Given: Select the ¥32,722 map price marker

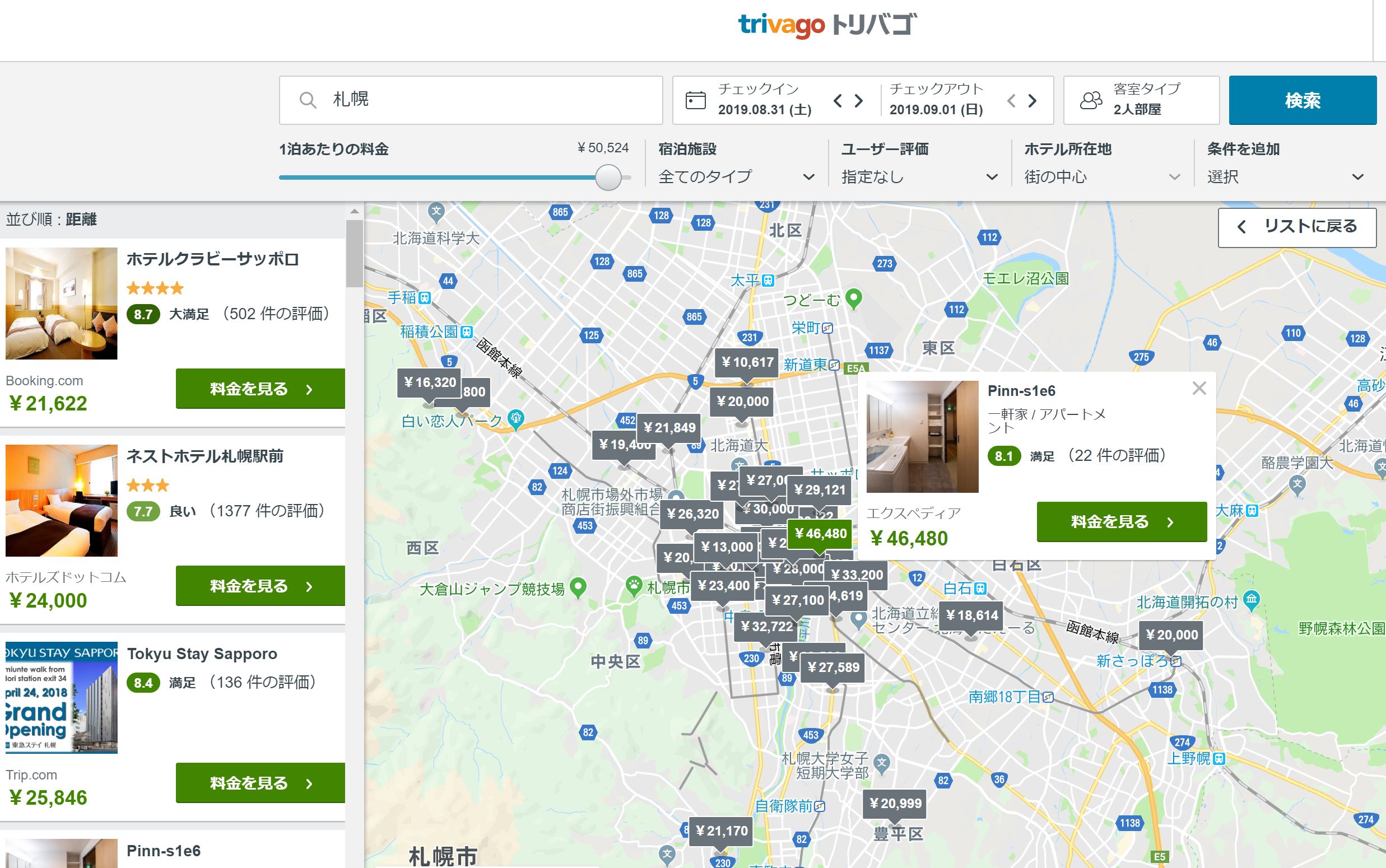Looking at the screenshot, I should [766, 626].
